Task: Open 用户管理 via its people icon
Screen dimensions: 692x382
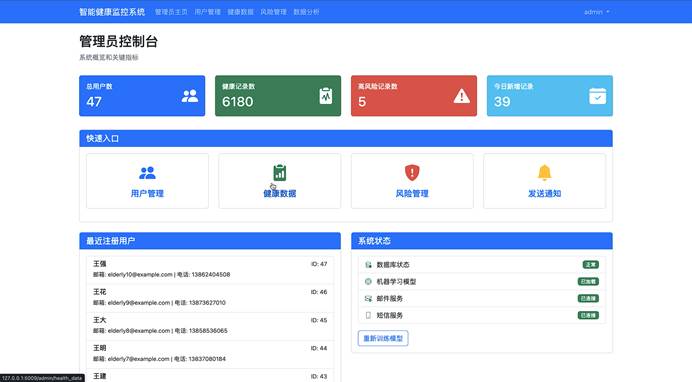Action: click(147, 172)
